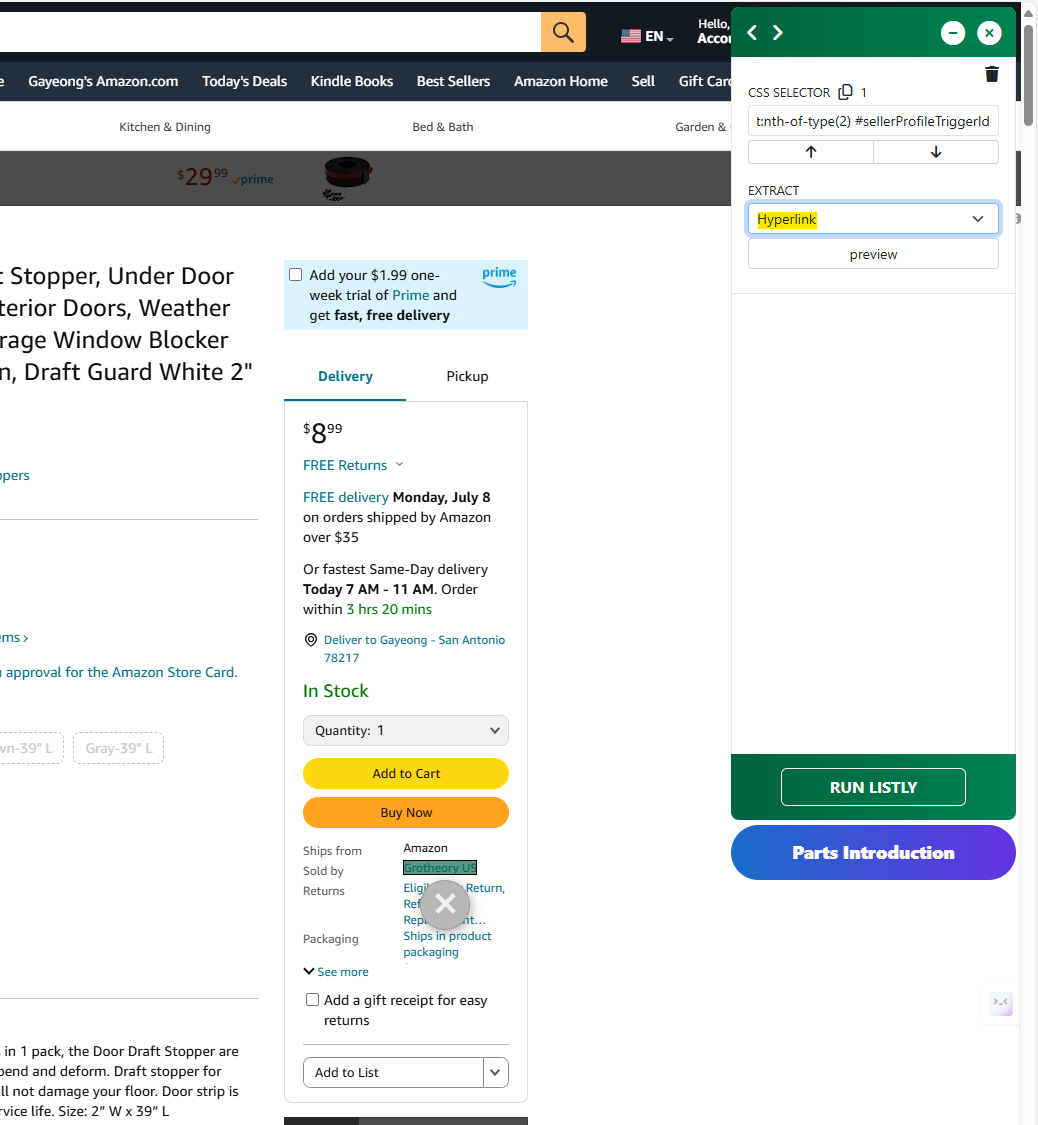The width and height of the screenshot is (1038, 1125).
Task: Open Best Sellers in the nav bar
Action: [453, 81]
